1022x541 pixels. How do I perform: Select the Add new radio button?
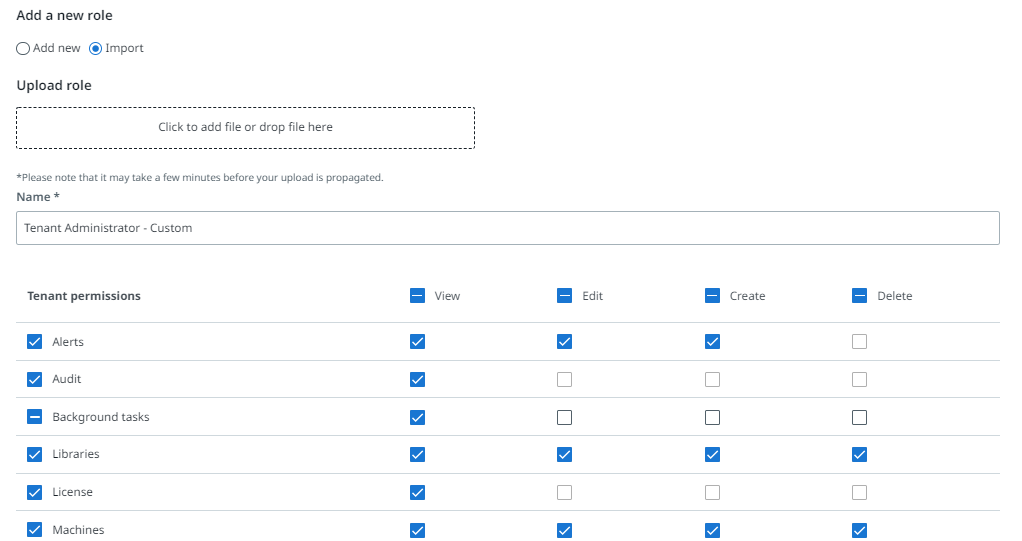(x=23, y=48)
